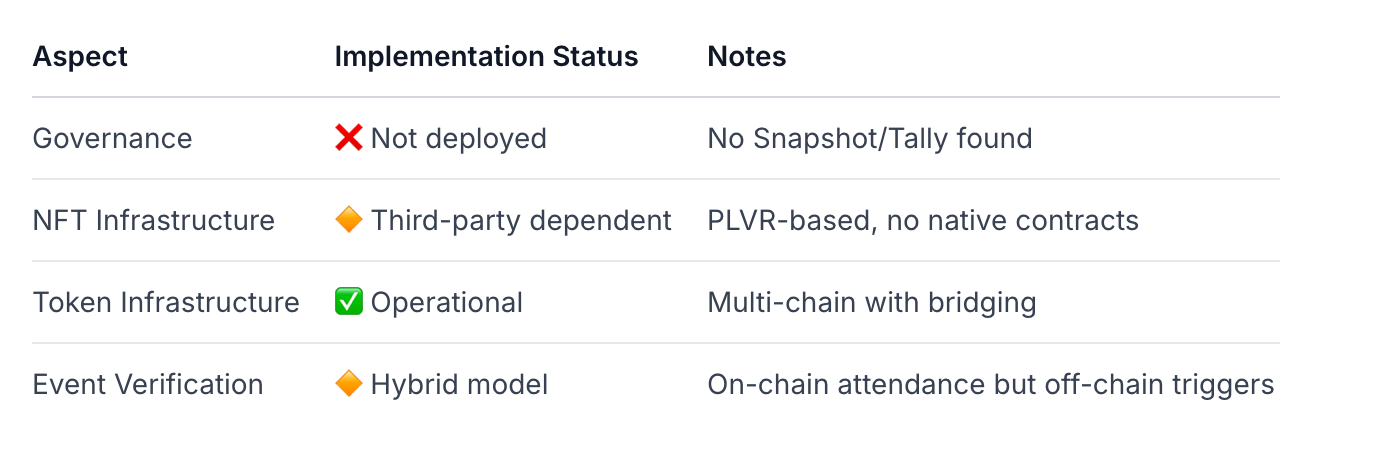
Task: Click the PLVR-based, no native contracts note
Action: (x=922, y=220)
